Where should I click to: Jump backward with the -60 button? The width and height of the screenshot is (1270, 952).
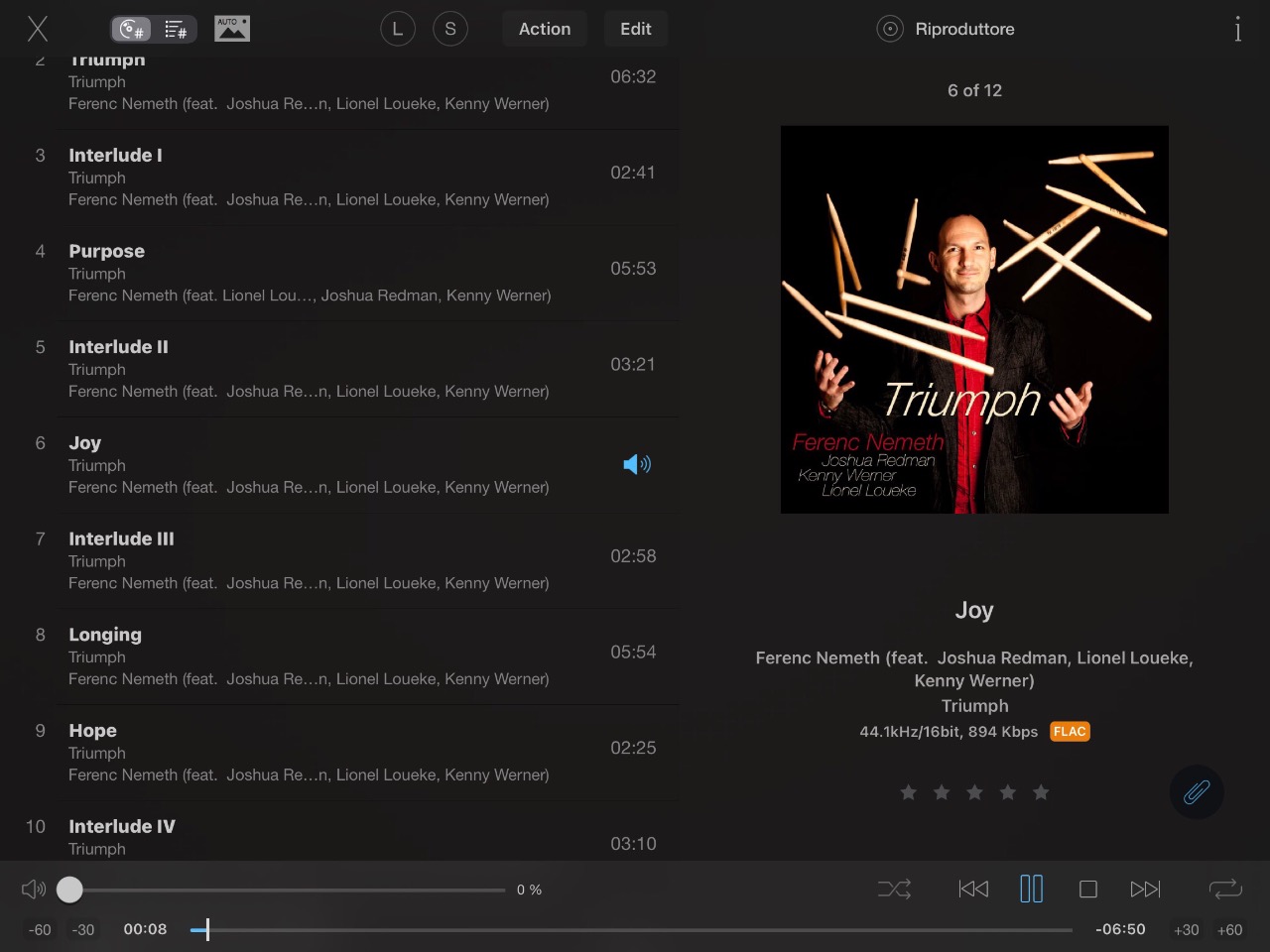pyautogui.click(x=40, y=930)
